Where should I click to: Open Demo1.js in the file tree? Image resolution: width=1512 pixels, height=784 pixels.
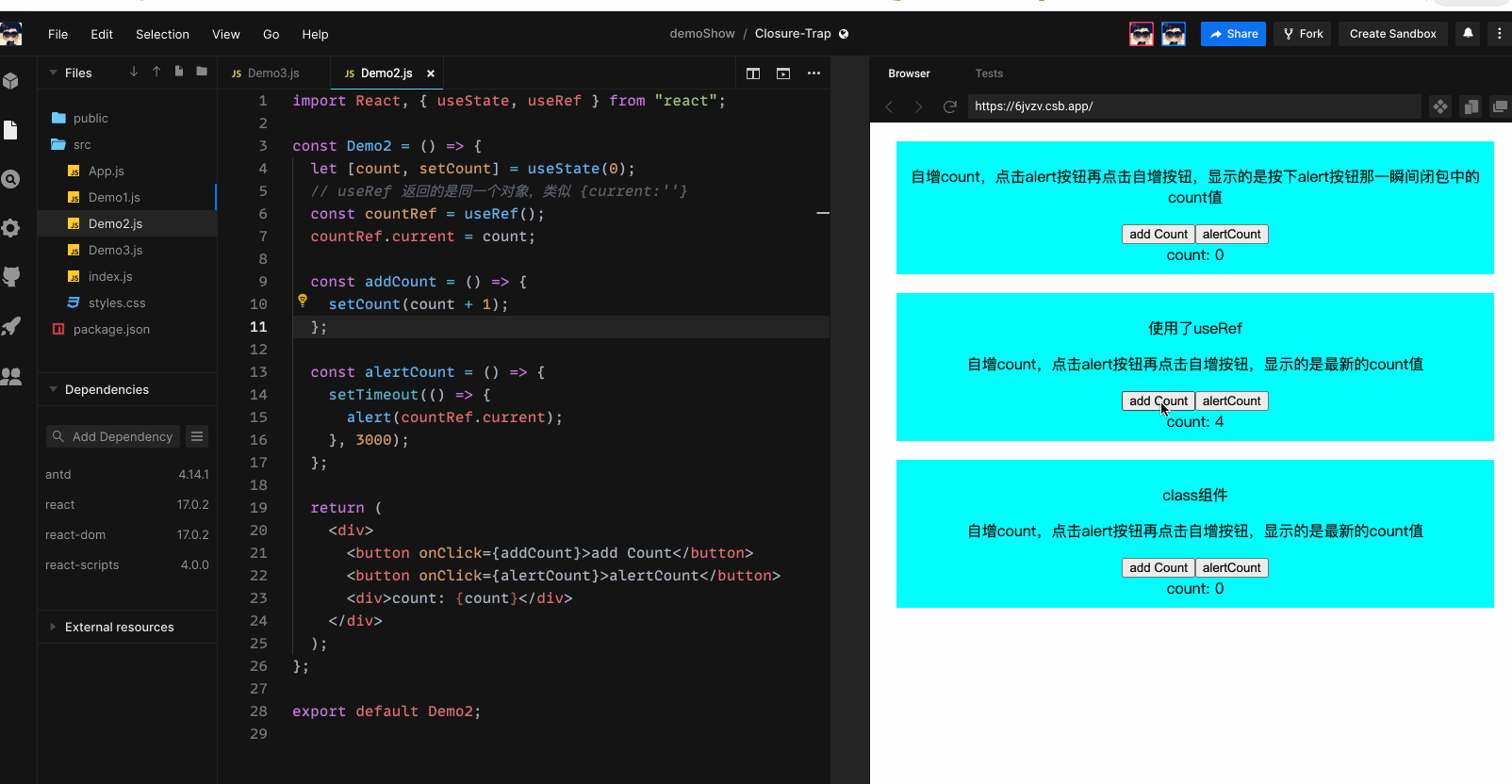127,197
